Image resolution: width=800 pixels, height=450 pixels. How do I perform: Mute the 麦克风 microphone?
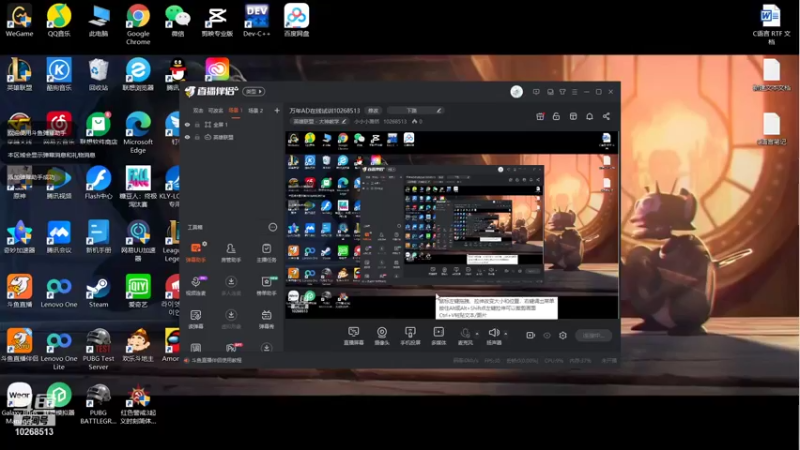point(465,336)
